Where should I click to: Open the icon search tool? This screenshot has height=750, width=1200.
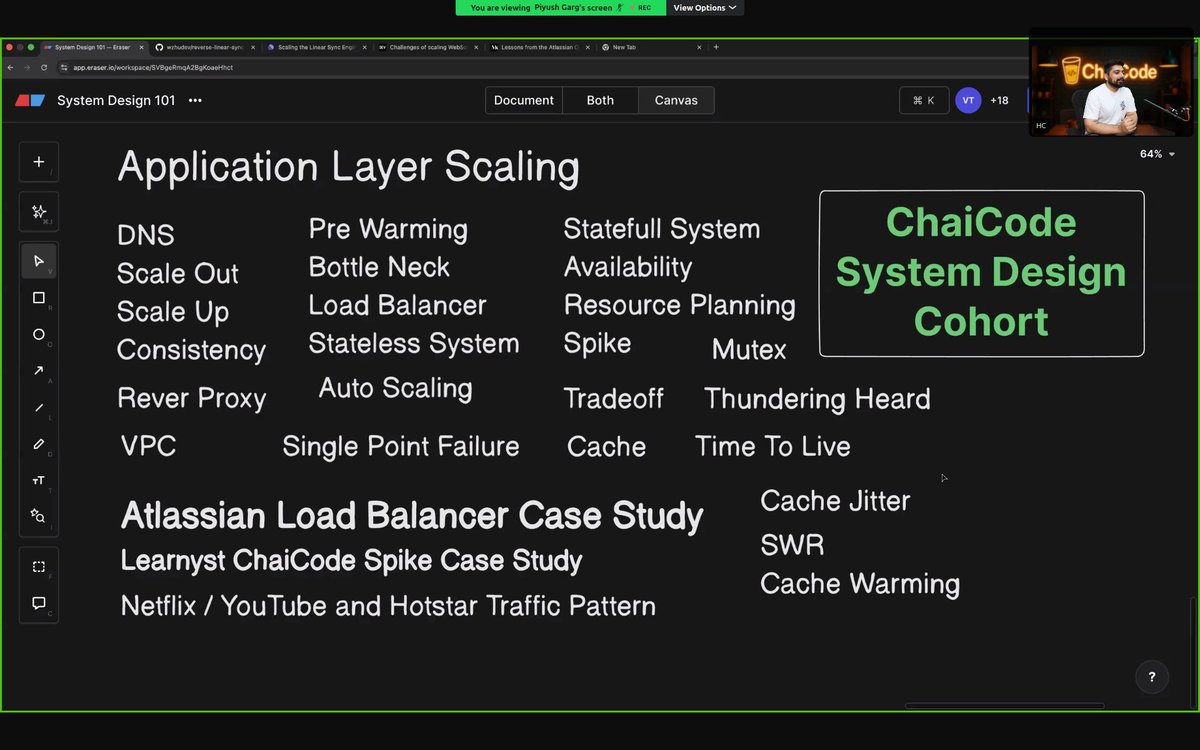pos(39,516)
